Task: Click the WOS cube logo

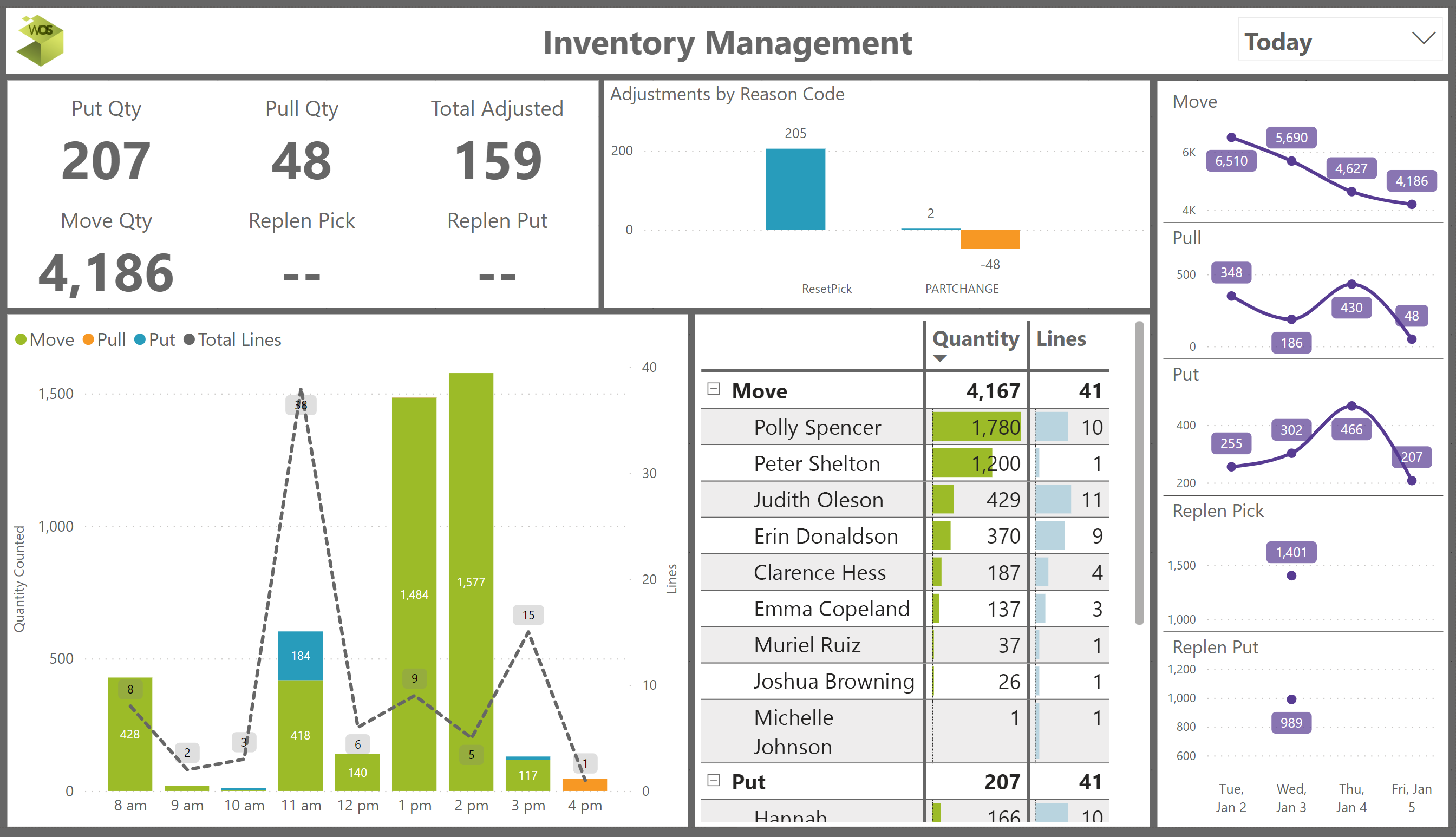Action: coord(40,40)
